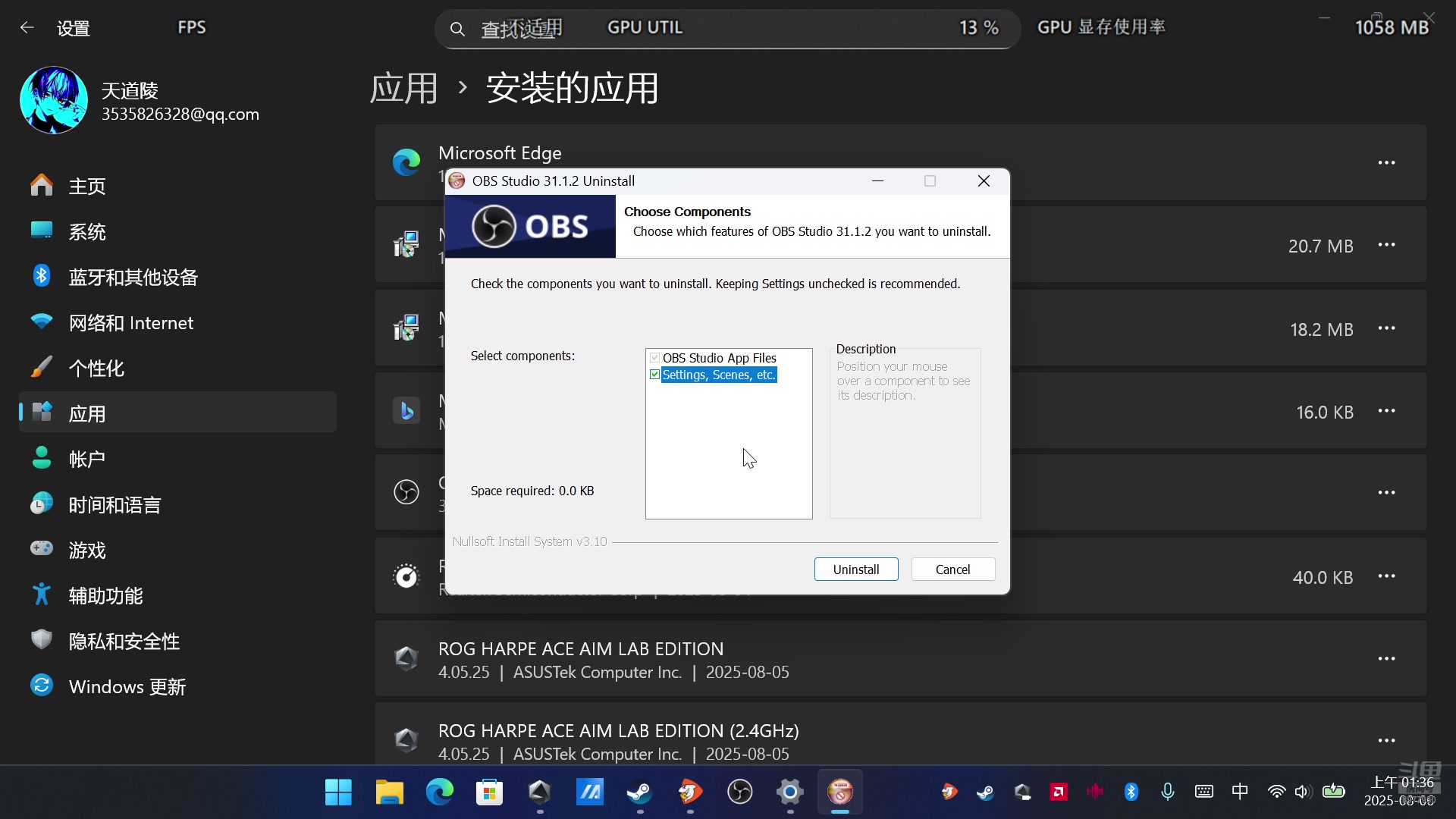The image size is (1456, 819).
Task: Select 应用 in the settings sidebar
Action: (x=177, y=413)
